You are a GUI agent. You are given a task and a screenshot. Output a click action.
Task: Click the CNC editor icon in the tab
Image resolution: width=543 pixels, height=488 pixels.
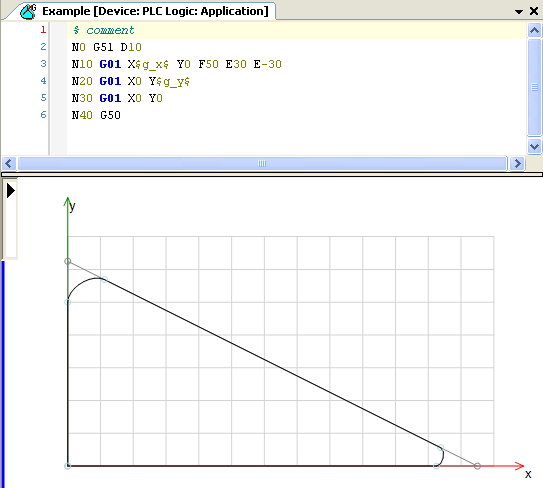point(28,11)
